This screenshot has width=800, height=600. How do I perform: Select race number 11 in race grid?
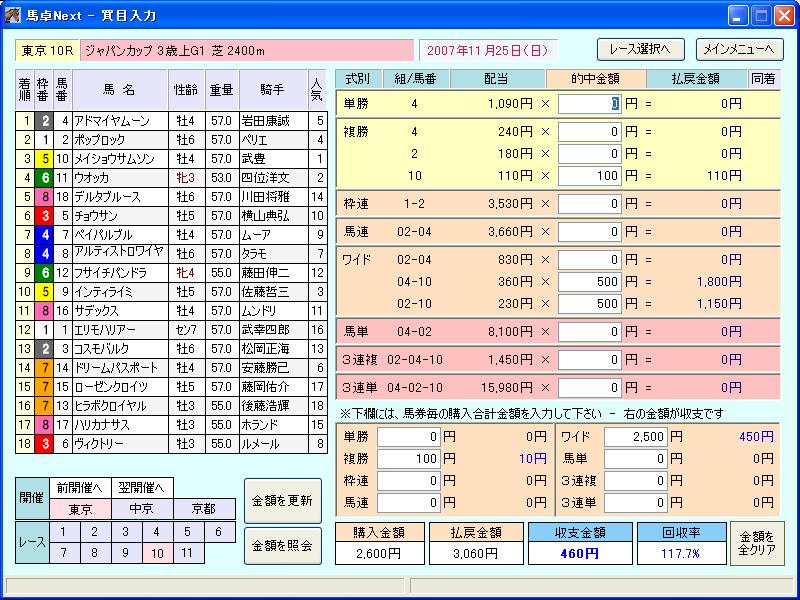187,552
